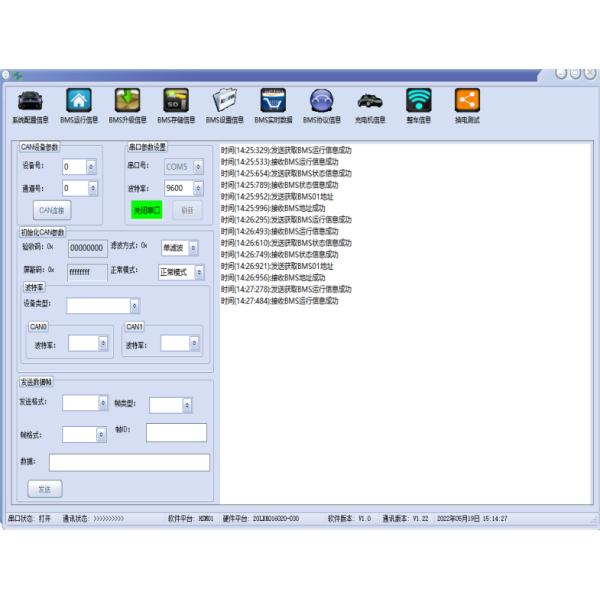
Task: Open 整车信息 wifi signal icon
Action: click(418, 100)
